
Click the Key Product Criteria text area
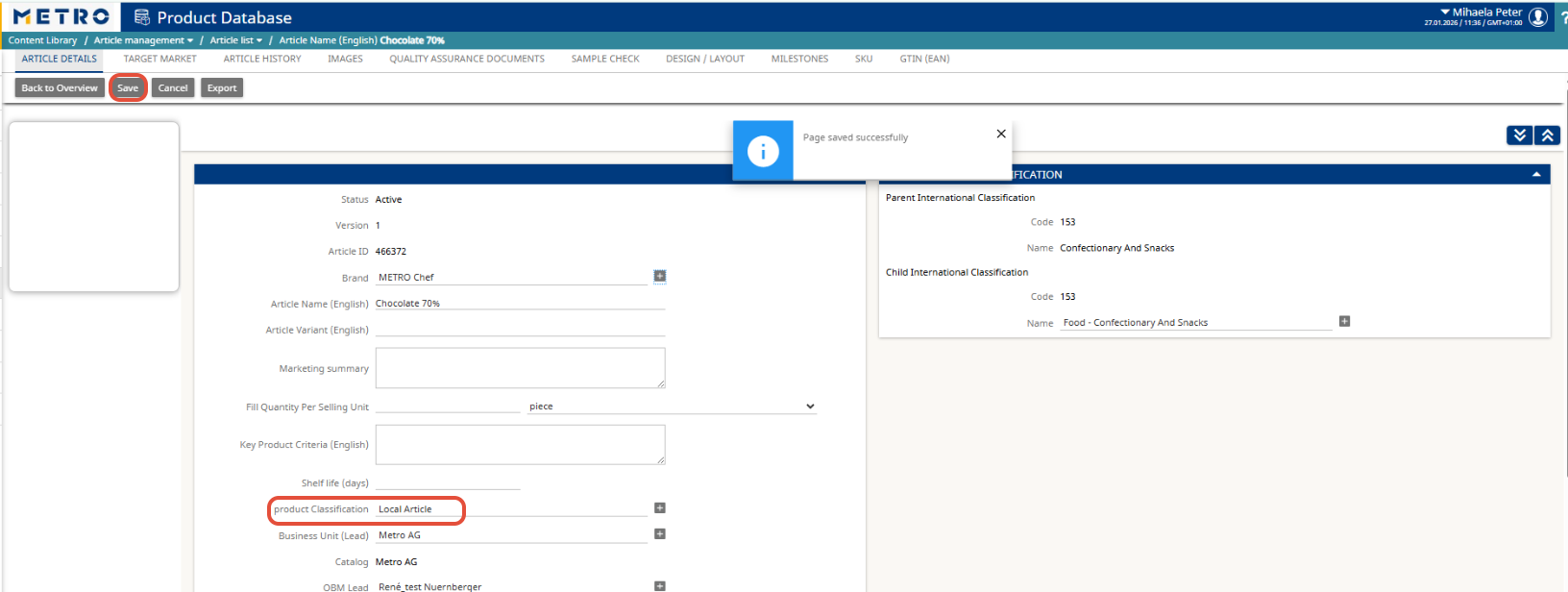tap(520, 445)
